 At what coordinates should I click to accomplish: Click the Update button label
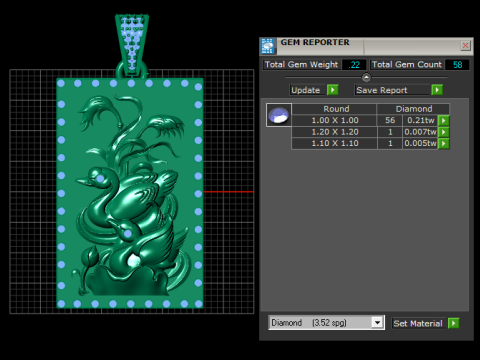306,90
